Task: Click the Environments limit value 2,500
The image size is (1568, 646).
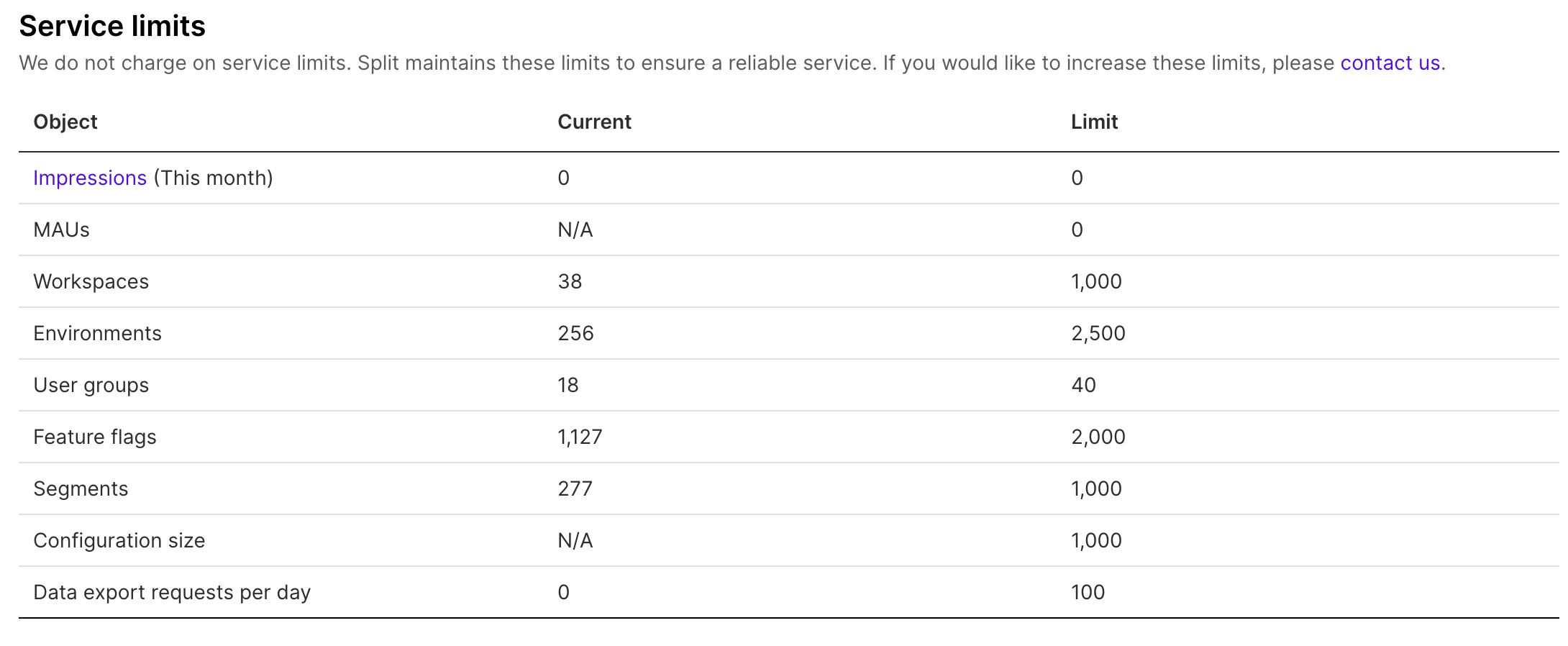Action: pos(1098,333)
